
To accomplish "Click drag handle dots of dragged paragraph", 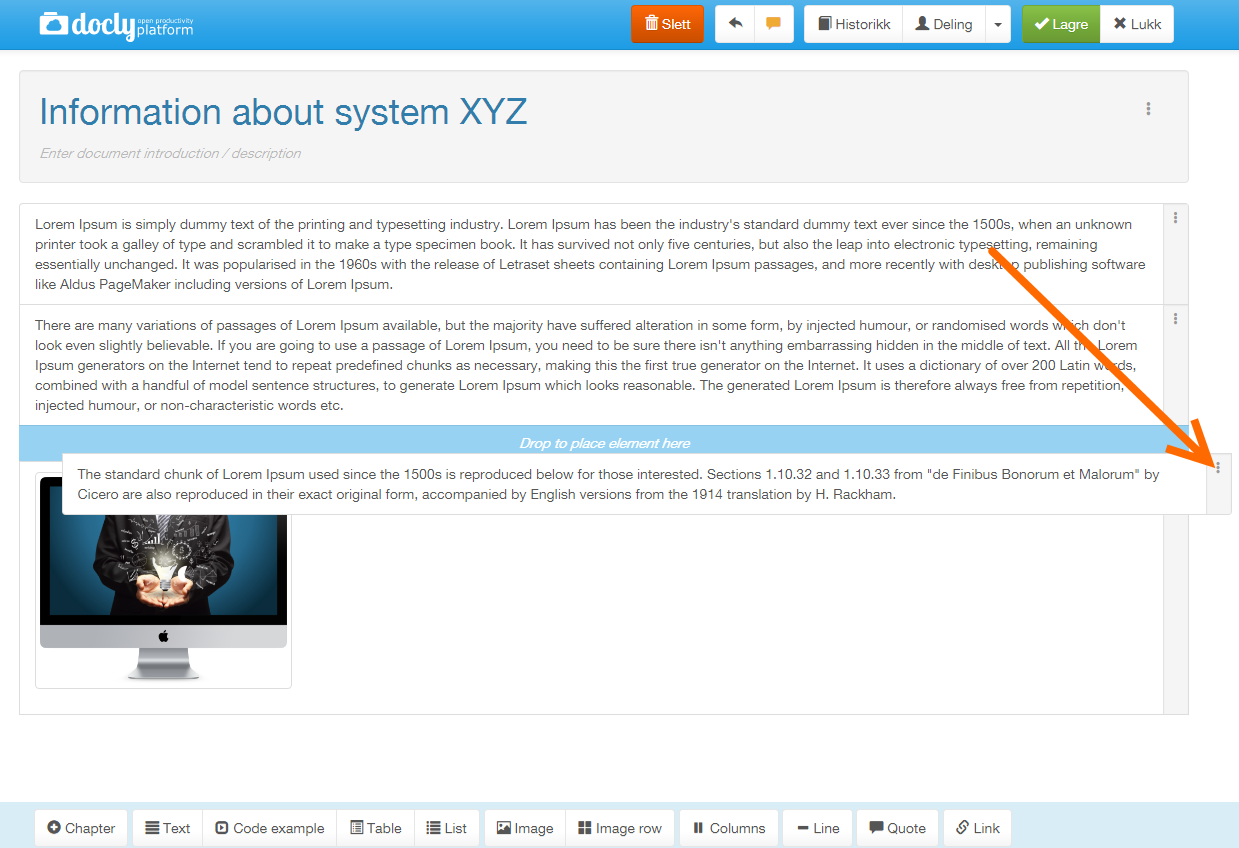I will [x=1218, y=467].
